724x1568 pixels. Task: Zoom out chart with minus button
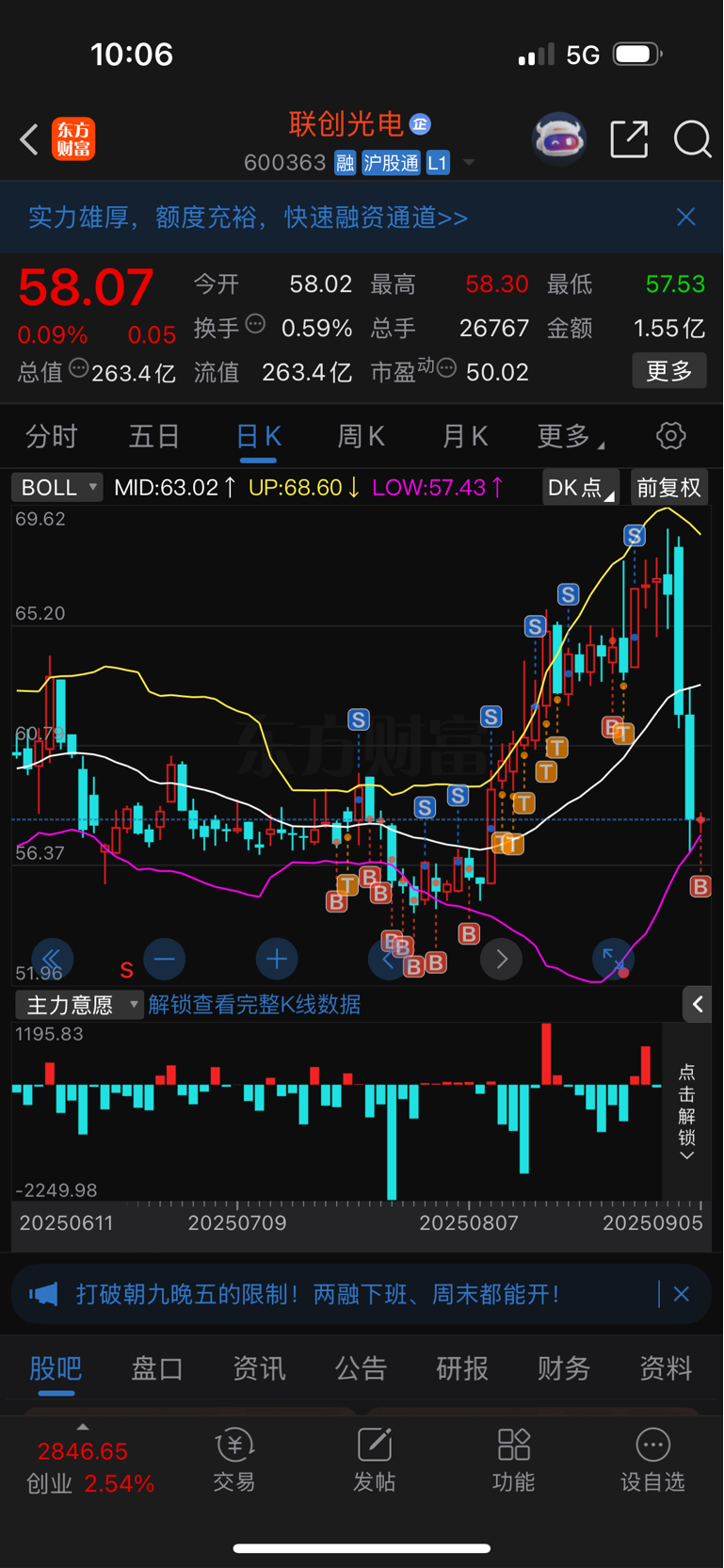click(164, 960)
